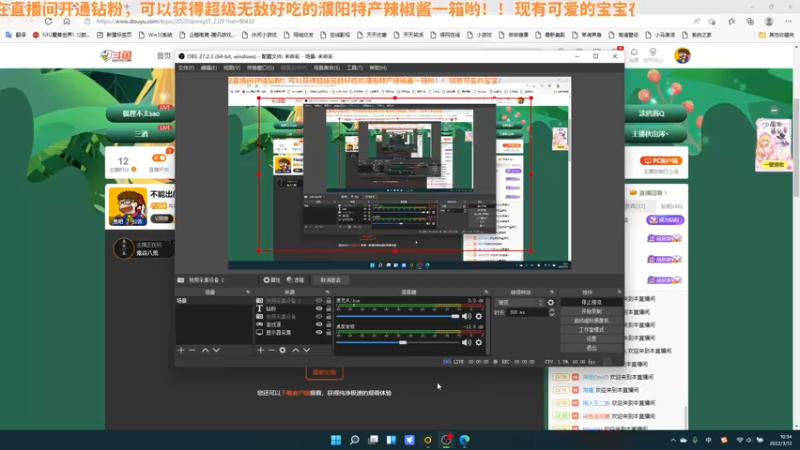Open the Task View icon on the taskbar
800x450 pixels.
point(373,440)
